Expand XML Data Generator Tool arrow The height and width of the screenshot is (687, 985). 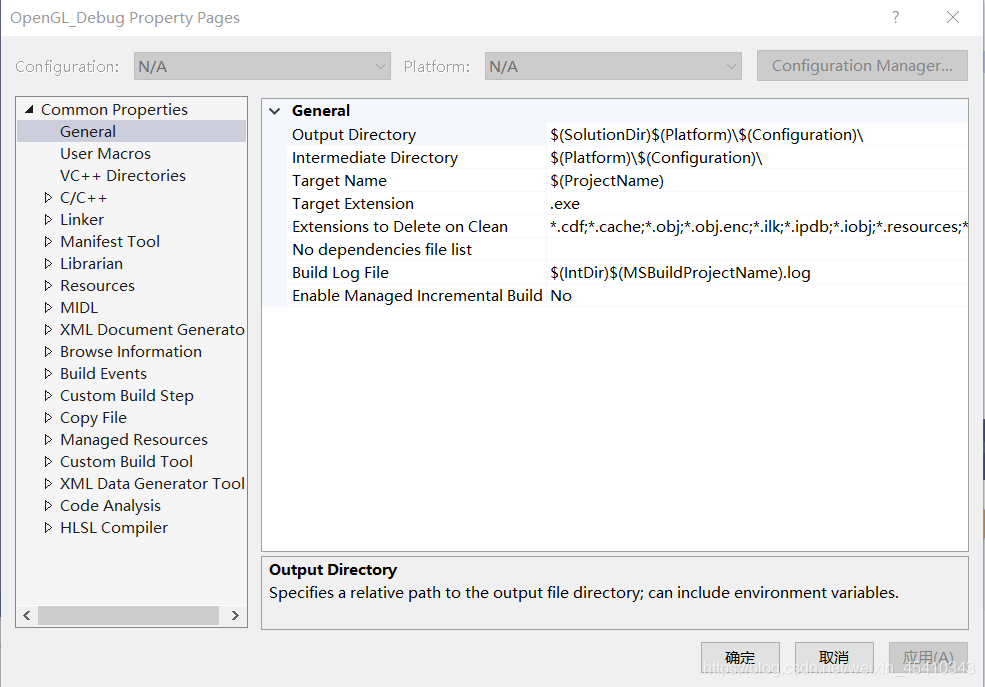[48, 483]
